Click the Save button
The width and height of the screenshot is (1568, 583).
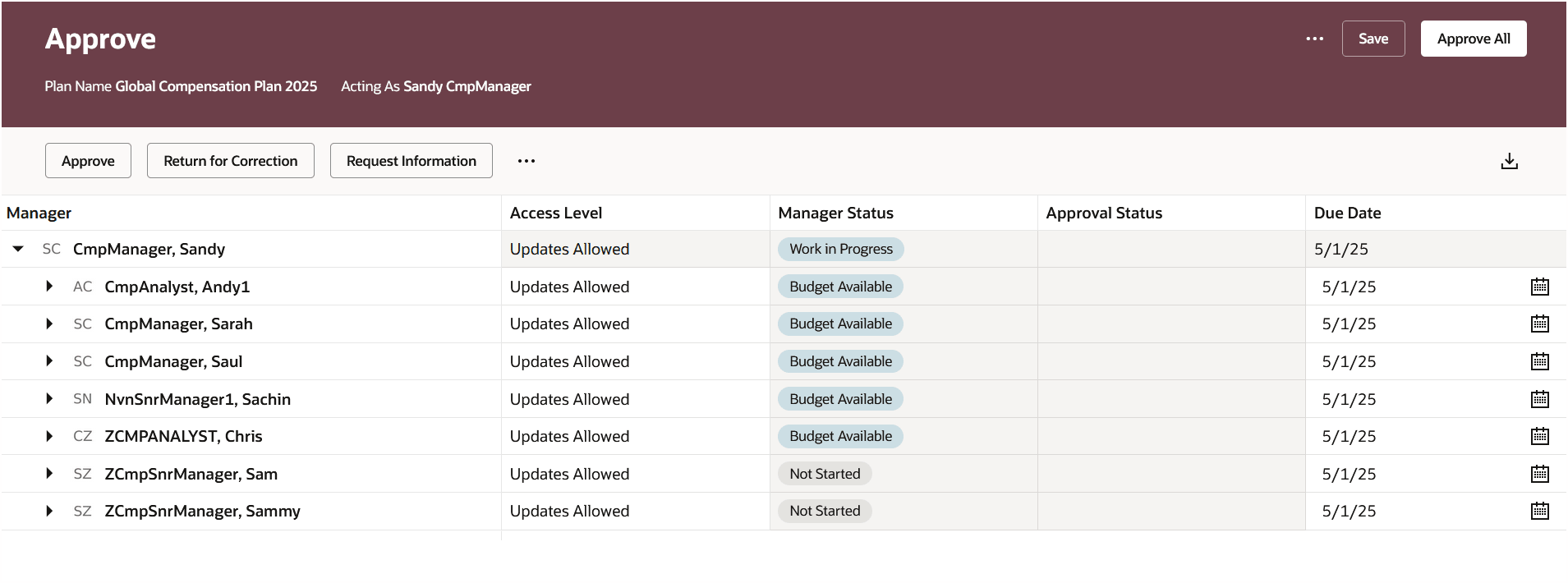pos(1373,39)
